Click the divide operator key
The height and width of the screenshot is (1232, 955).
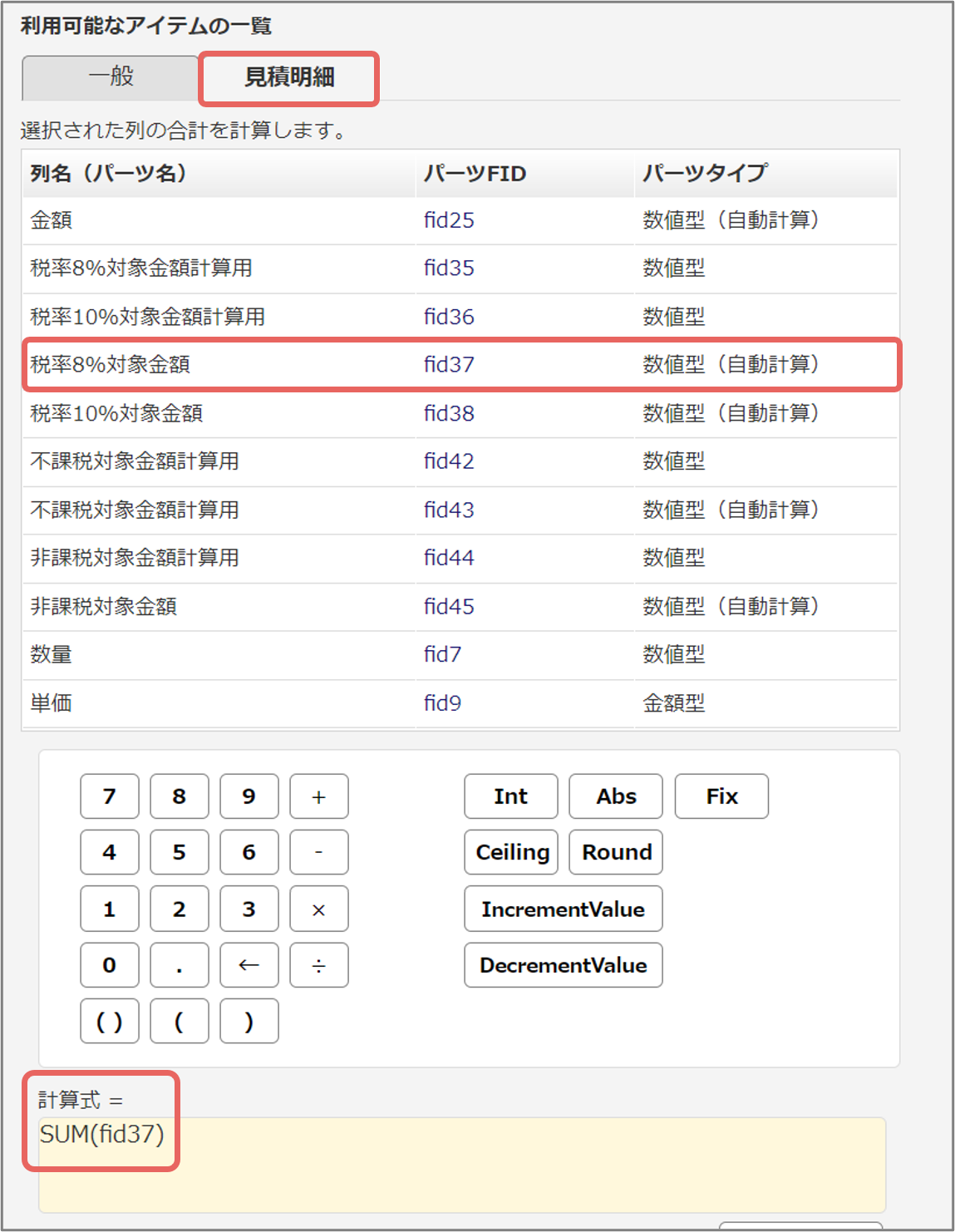click(x=319, y=965)
